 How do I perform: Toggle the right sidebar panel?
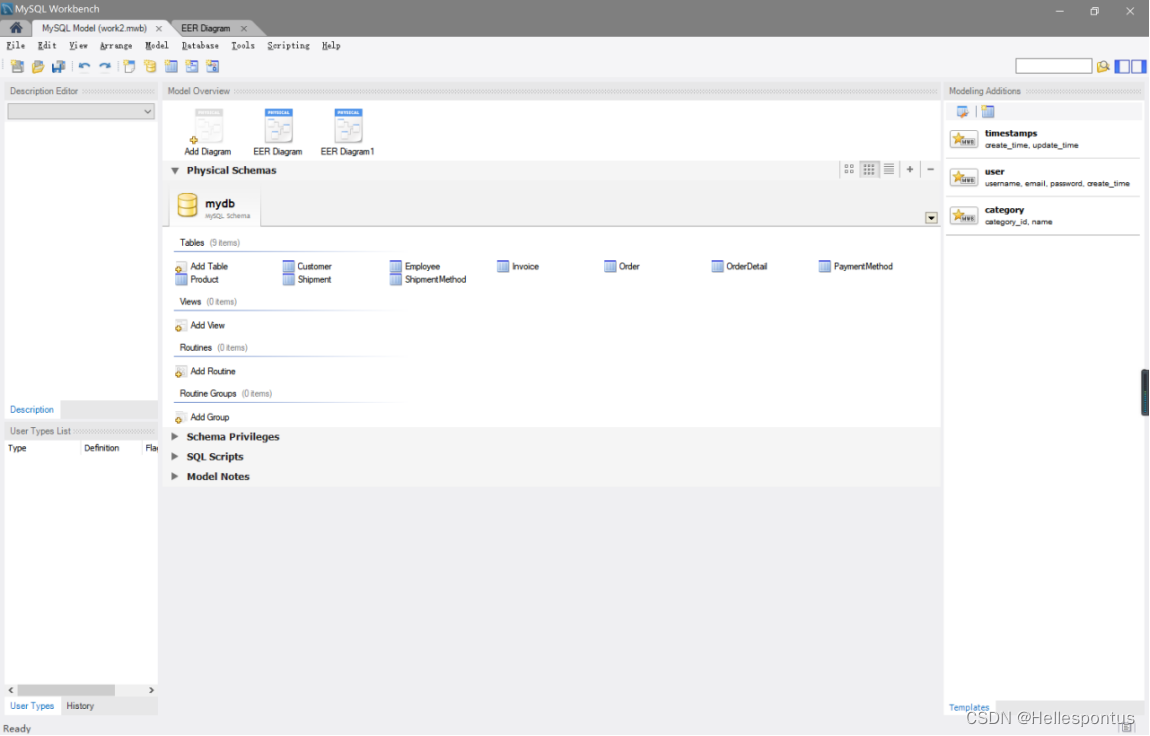pos(1138,67)
